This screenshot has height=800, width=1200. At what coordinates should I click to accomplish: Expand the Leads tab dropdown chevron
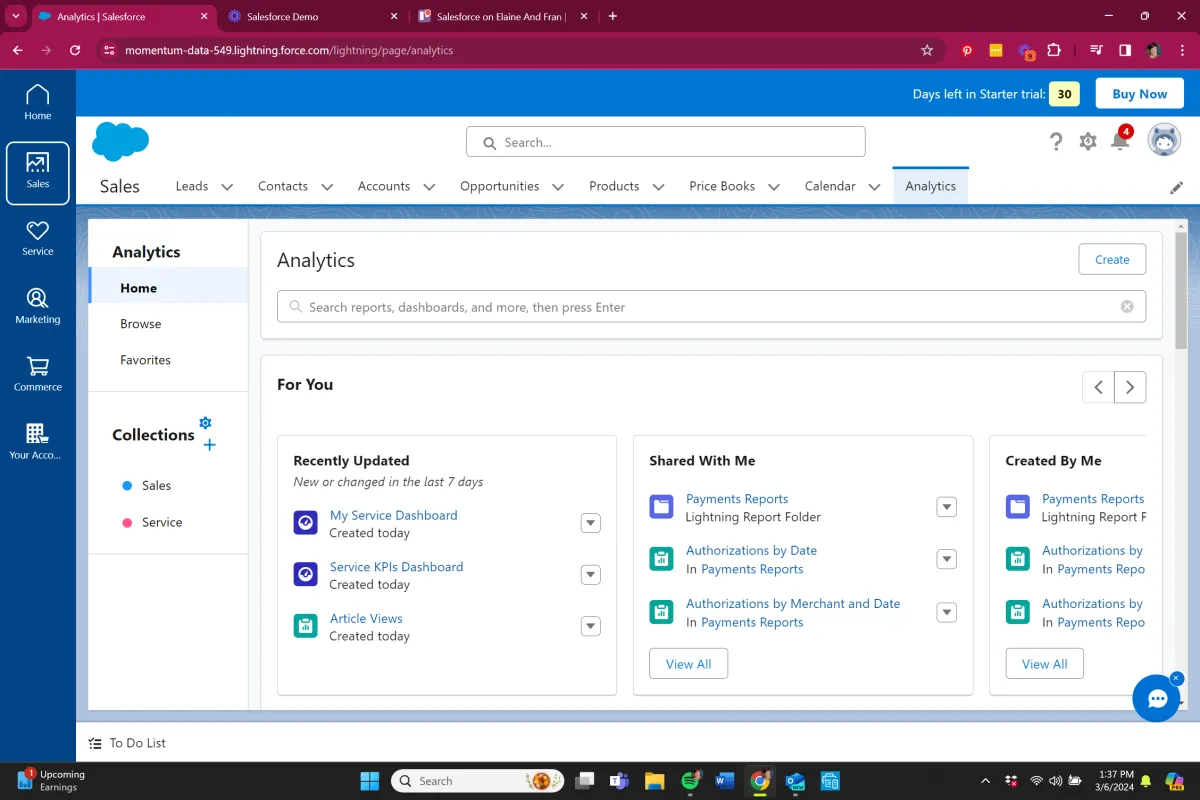click(x=227, y=187)
